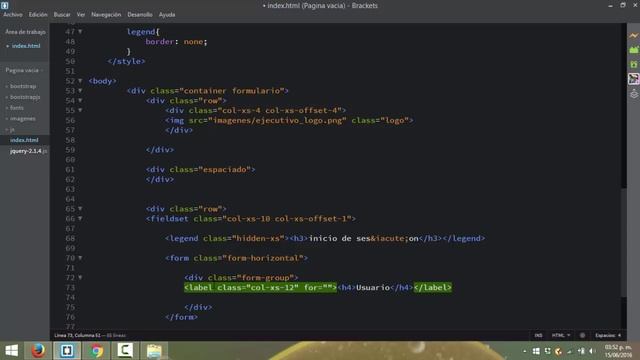Fold the form tag at line 70
Viewport: 640px width, 360px height.
80,258
